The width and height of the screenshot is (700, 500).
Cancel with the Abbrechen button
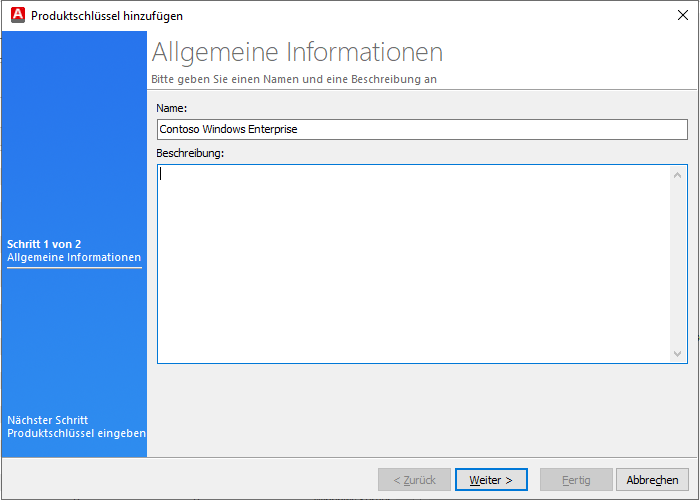pyautogui.click(x=652, y=480)
